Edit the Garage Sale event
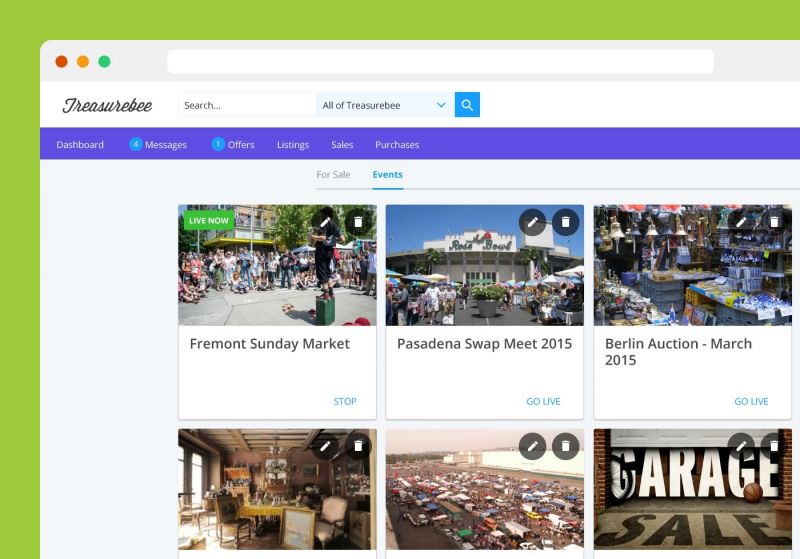The width and height of the screenshot is (800, 559). [x=741, y=446]
